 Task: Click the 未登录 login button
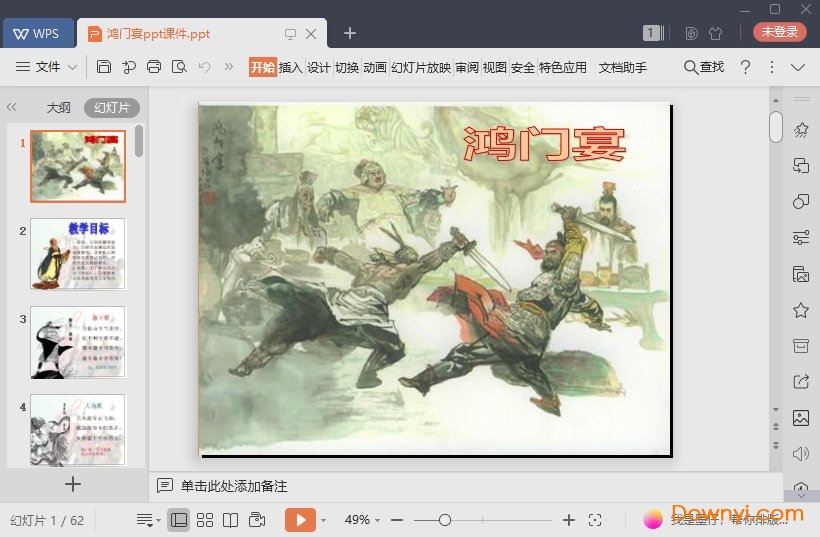[779, 32]
